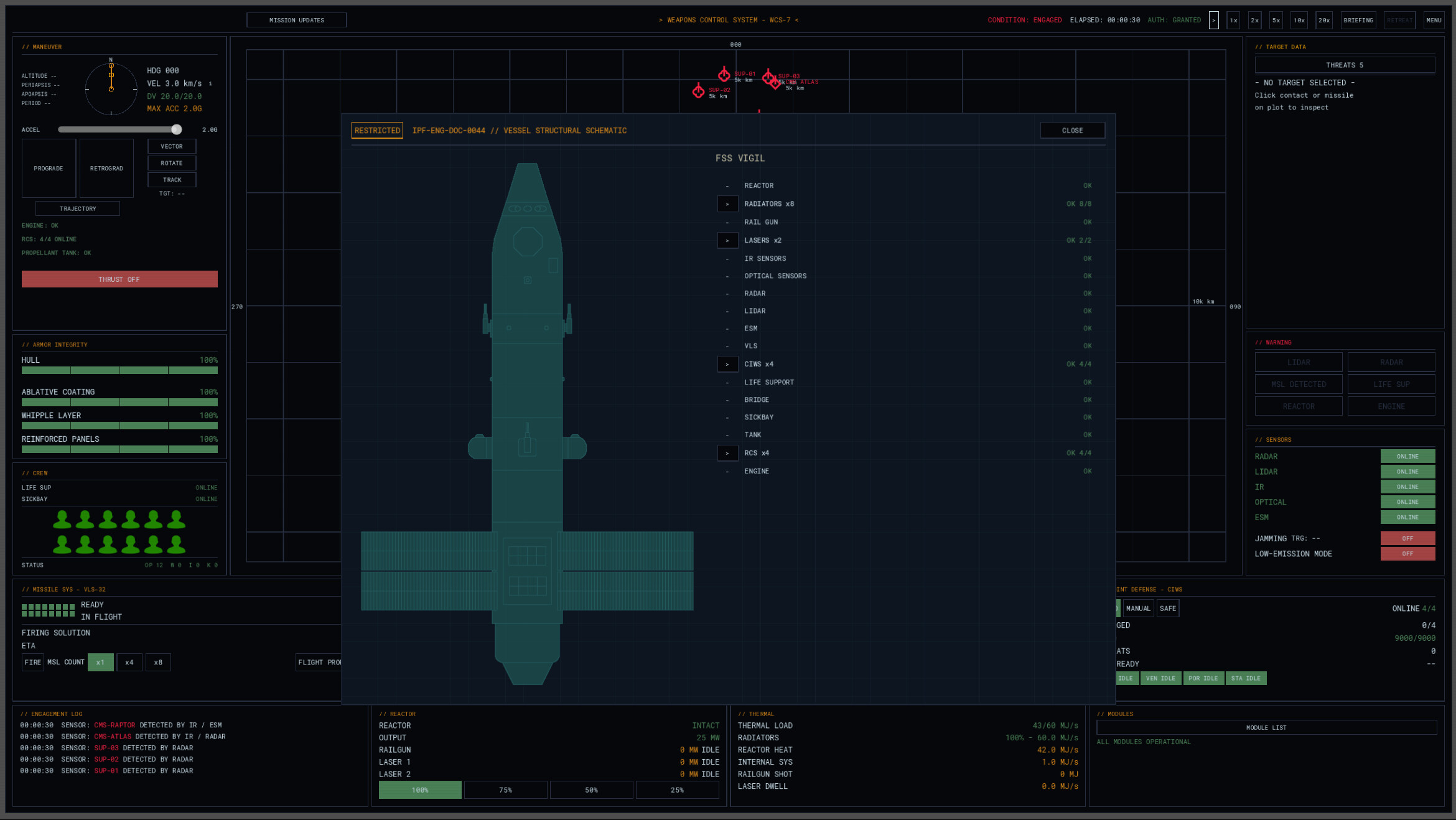Expand the LASERS x2 row
Image resolution: width=1456 pixels, height=820 pixels.
coord(727,240)
